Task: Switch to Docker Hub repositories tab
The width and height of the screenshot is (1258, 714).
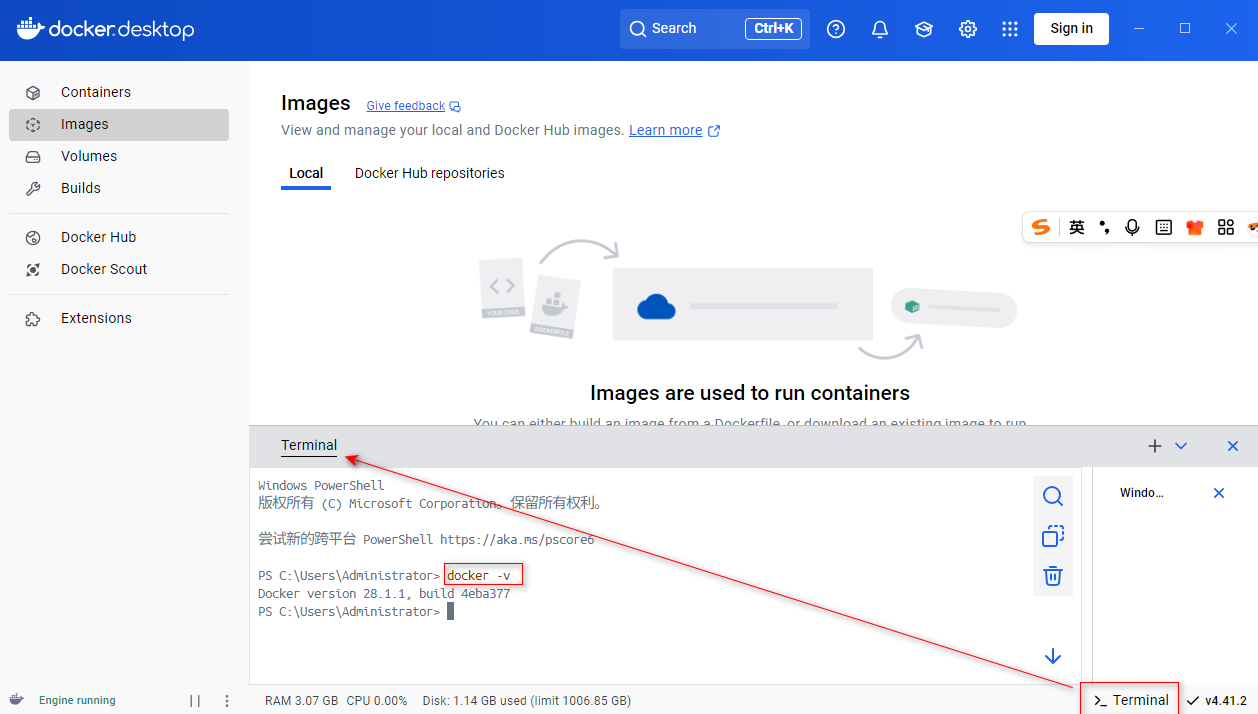Action: [429, 174]
